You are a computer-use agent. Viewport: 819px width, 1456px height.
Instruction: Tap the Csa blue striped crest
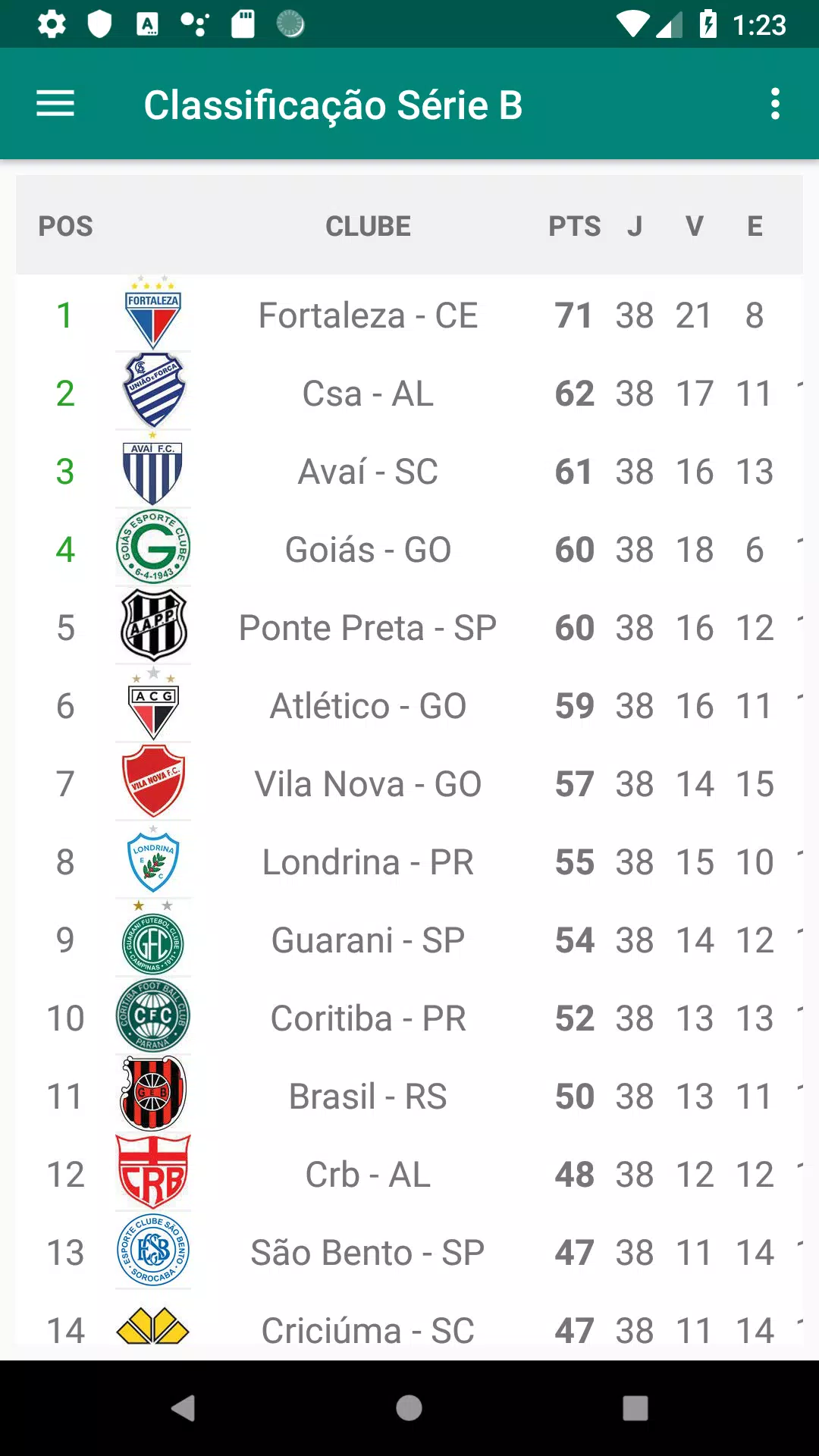tap(153, 392)
